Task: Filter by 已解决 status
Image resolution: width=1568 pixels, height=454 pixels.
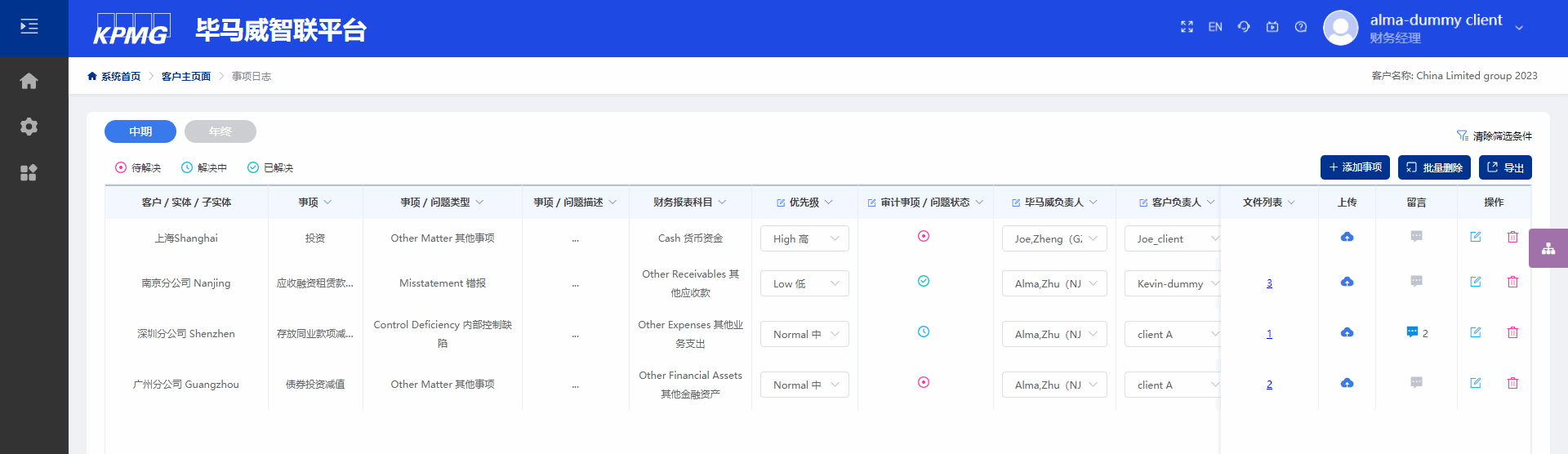Action: 270,167
